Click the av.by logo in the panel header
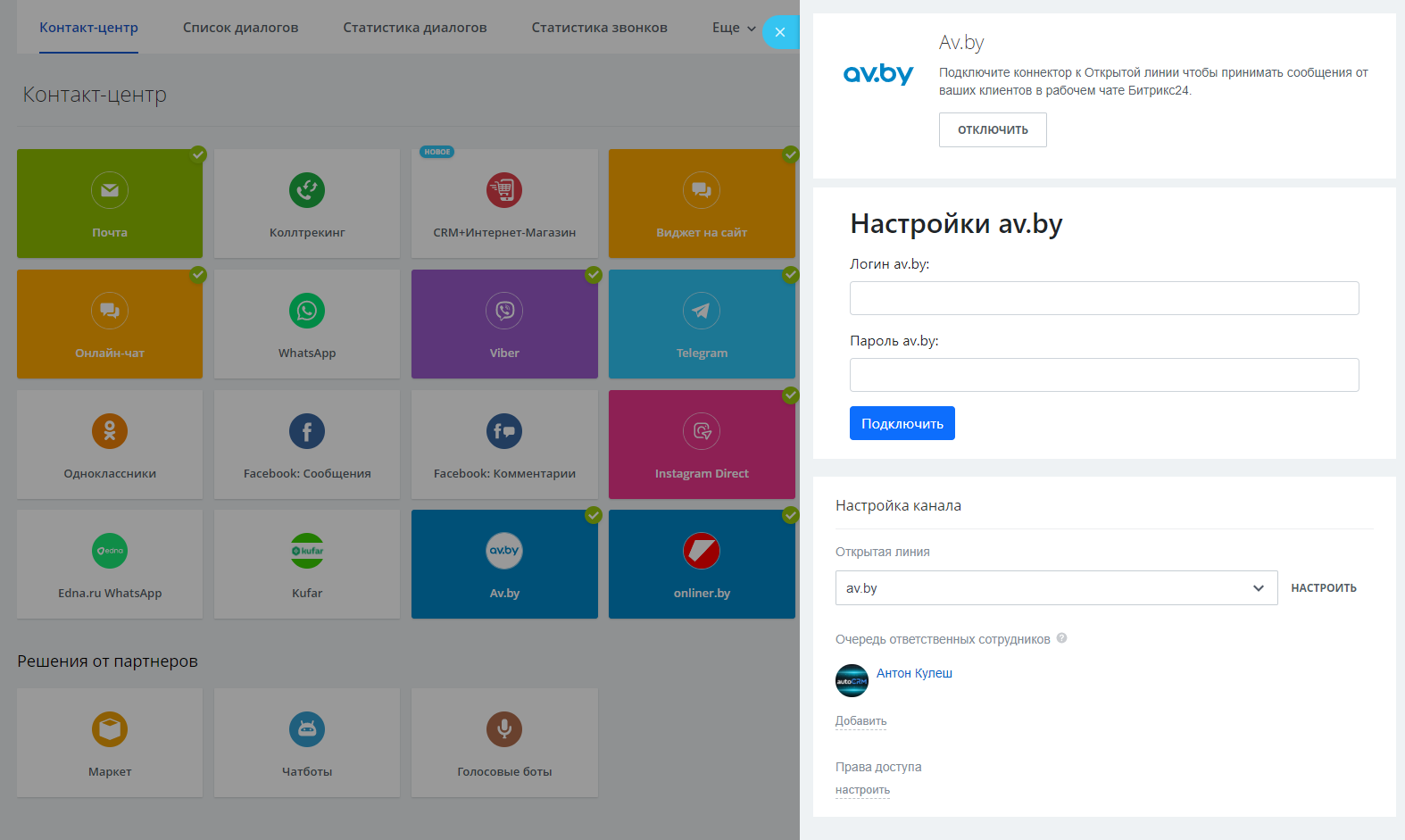The image size is (1405, 840). pos(878,73)
